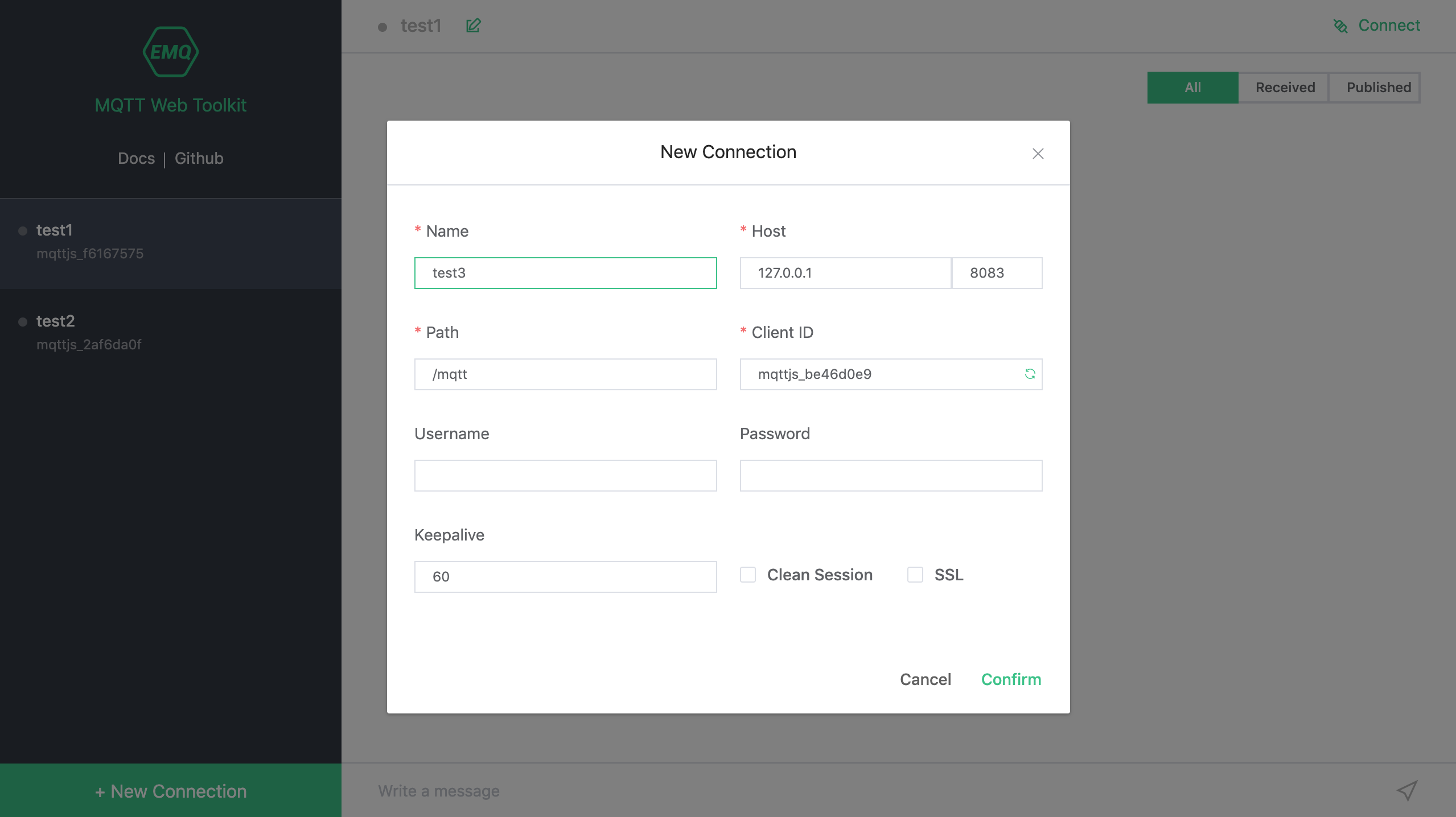Close the New Connection dialog
This screenshot has height=817, width=1456.
click(1038, 154)
